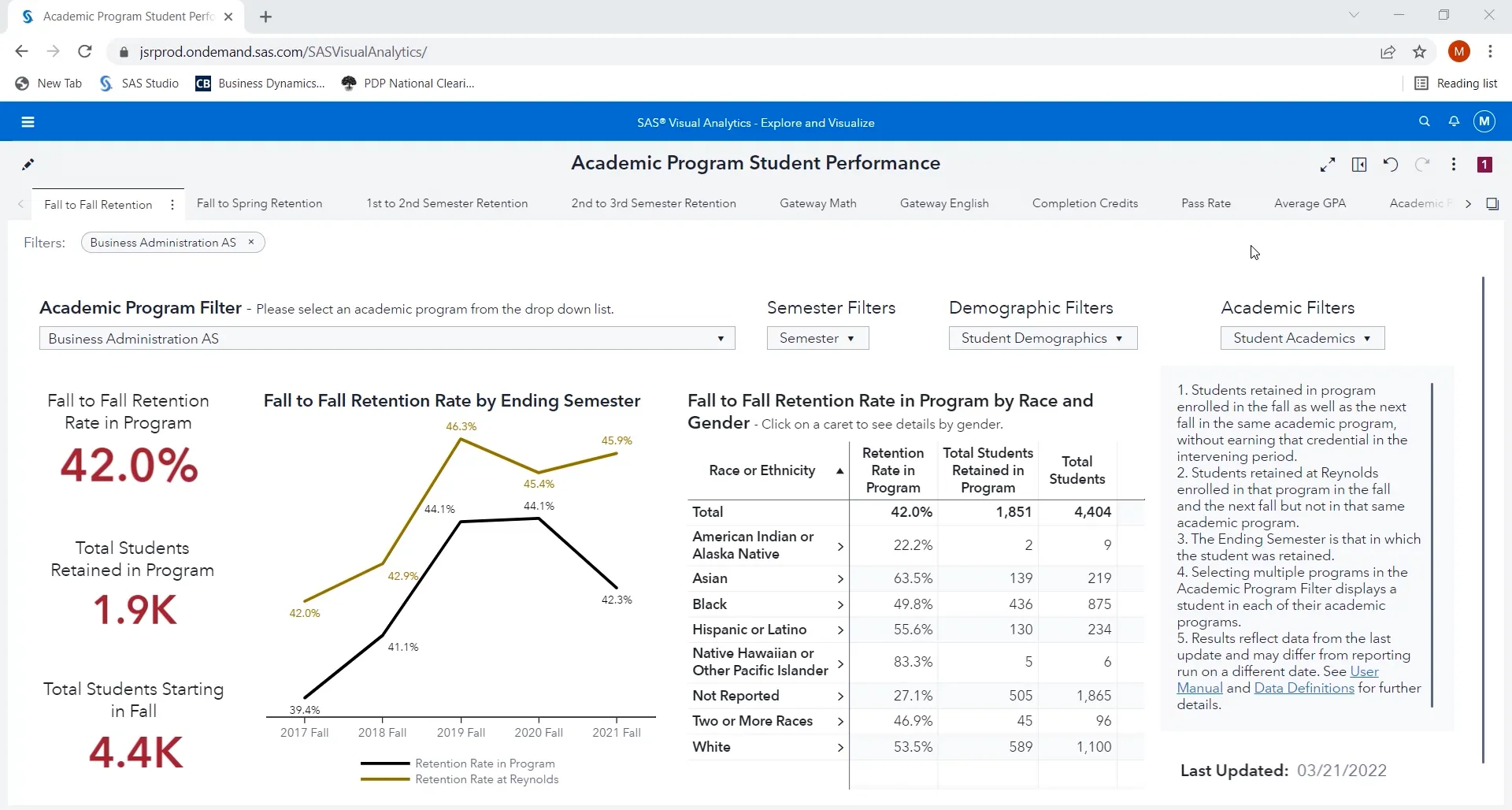Open browser Reading list
1512x810 pixels.
tap(1457, 84)
